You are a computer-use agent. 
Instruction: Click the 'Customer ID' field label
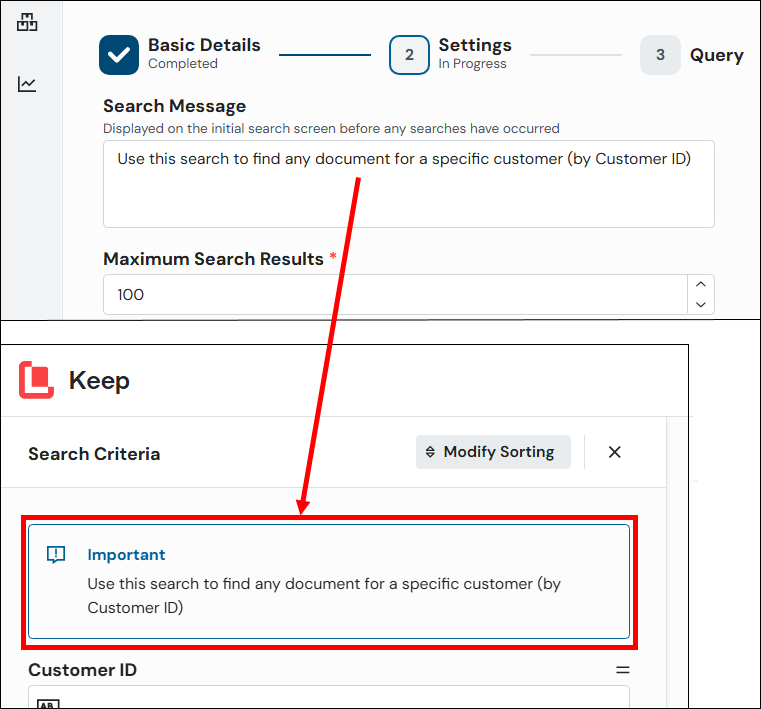coord(83,670)
